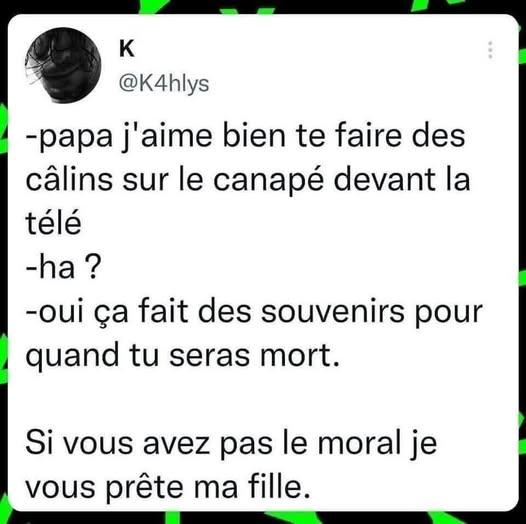Open the three-dot more options menu
The image size is (526, 524).
pos(490,50)
